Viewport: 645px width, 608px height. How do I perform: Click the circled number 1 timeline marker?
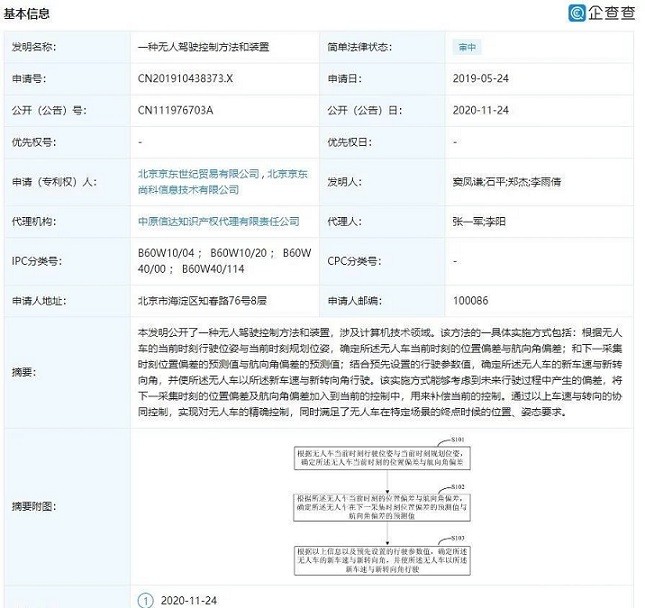tap(145, 599)
